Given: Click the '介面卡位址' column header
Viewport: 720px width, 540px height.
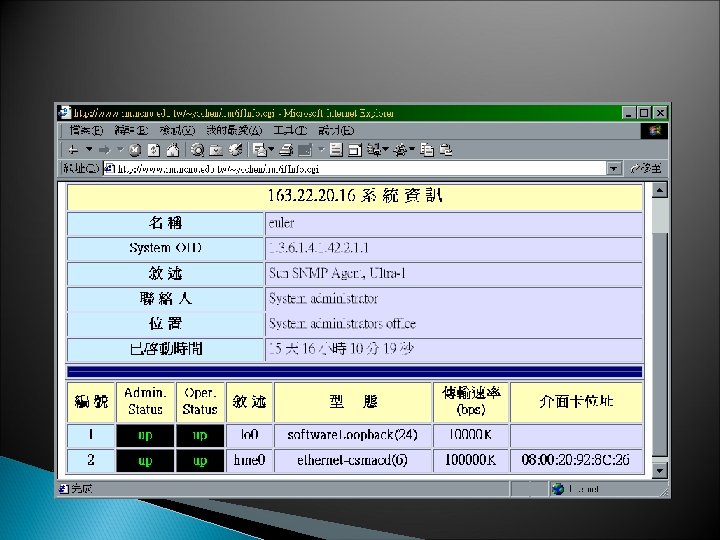Looking at the screenshot, I should click(x=576, y=401).
